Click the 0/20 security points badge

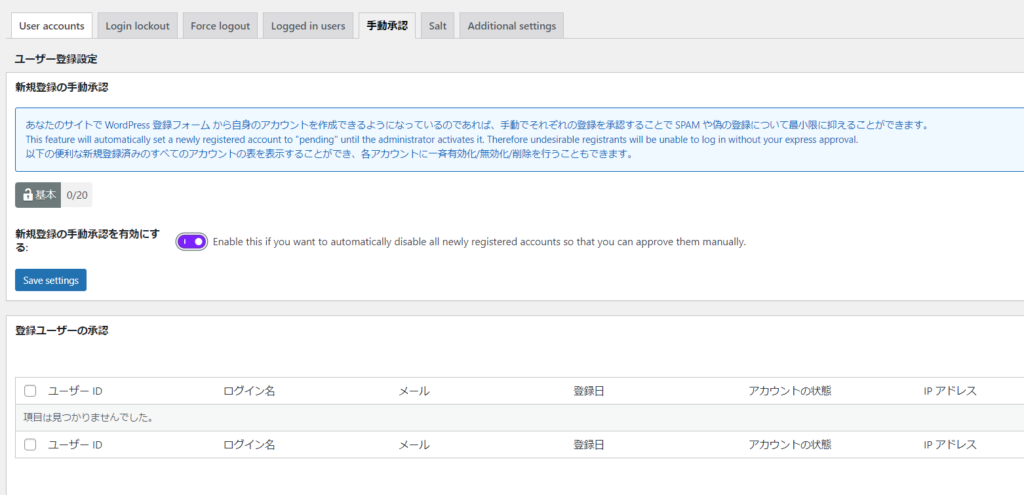(x=77, y=195)
